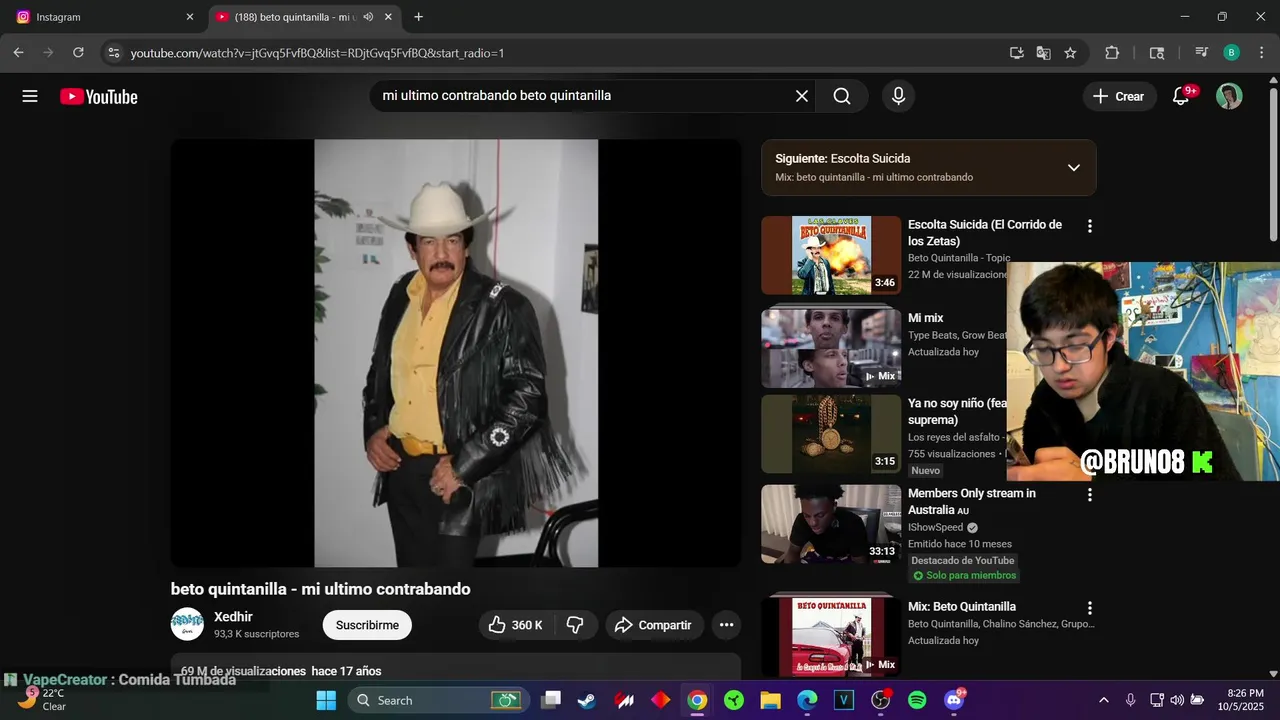This screenshot has width=1280, height=720.
Task: Open YouTube notifications bell
Action: [x=1181, y=96]
